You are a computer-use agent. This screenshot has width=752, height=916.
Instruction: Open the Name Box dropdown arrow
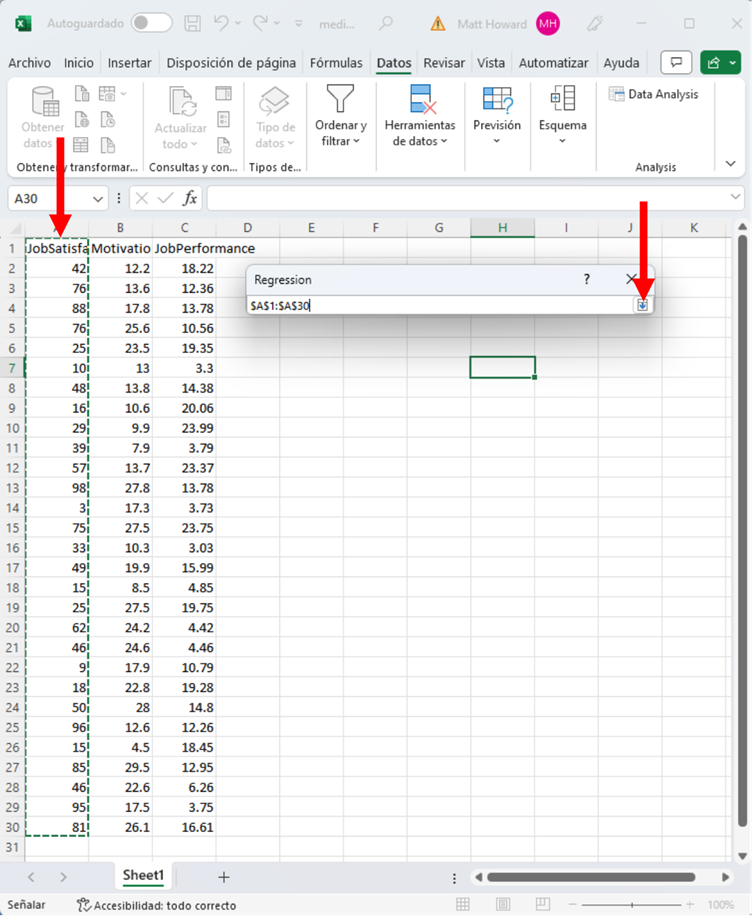pos(98,199)
